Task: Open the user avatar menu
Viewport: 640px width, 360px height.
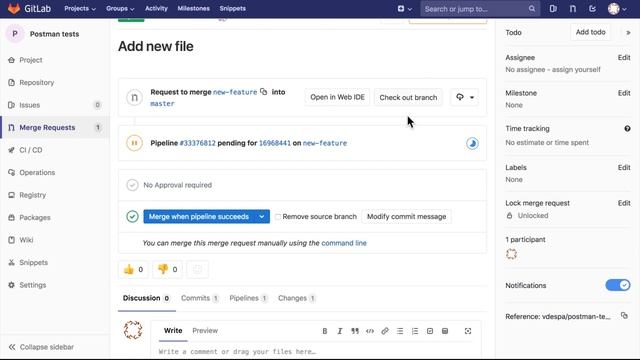Action: (x=617, y=9)
